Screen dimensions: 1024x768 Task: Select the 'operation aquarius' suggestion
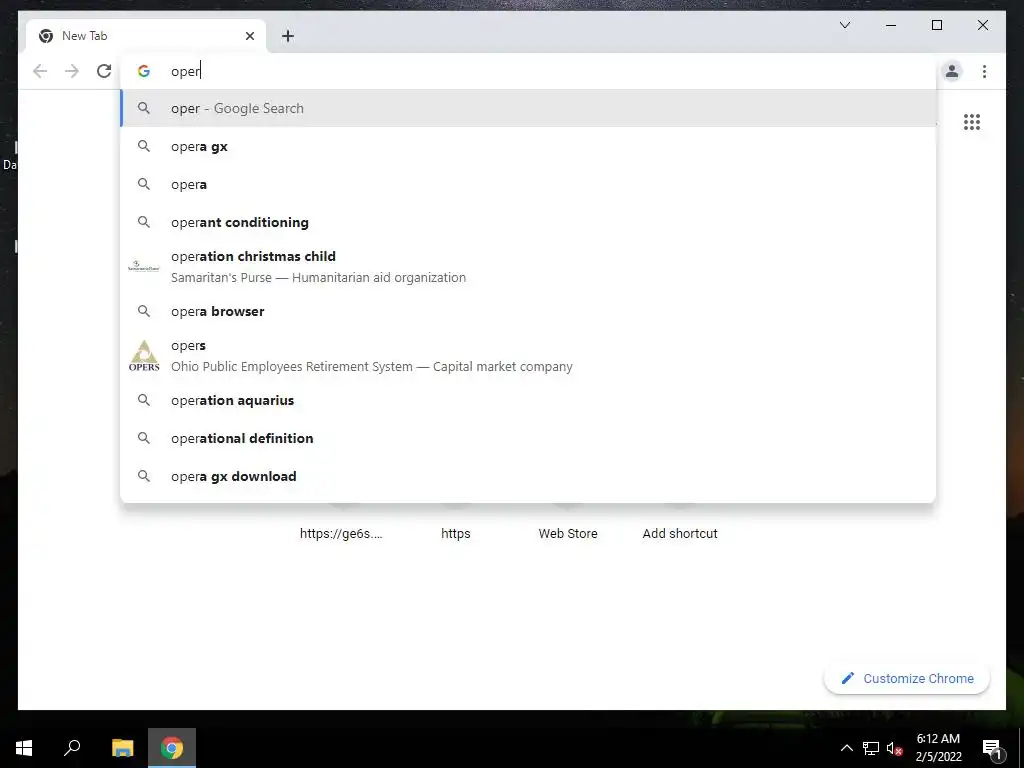[x=528, y=400]
